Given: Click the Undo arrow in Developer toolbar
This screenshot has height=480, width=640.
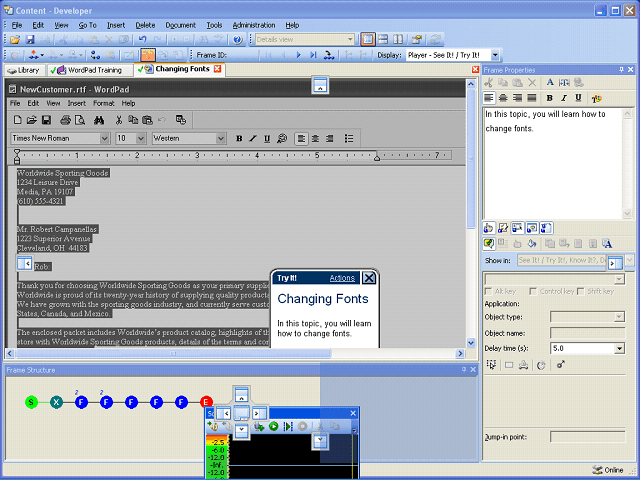Looking at the screenshot, I should [x=142, y=40].
